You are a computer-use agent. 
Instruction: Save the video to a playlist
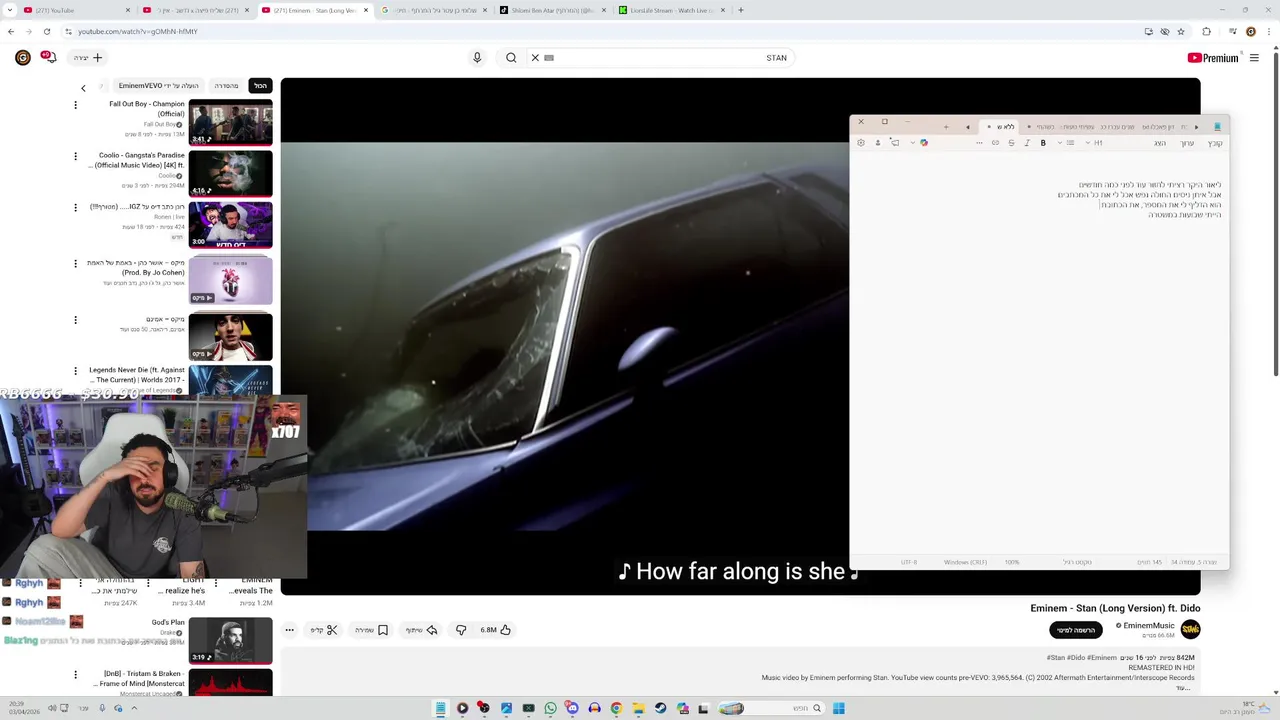372,630
